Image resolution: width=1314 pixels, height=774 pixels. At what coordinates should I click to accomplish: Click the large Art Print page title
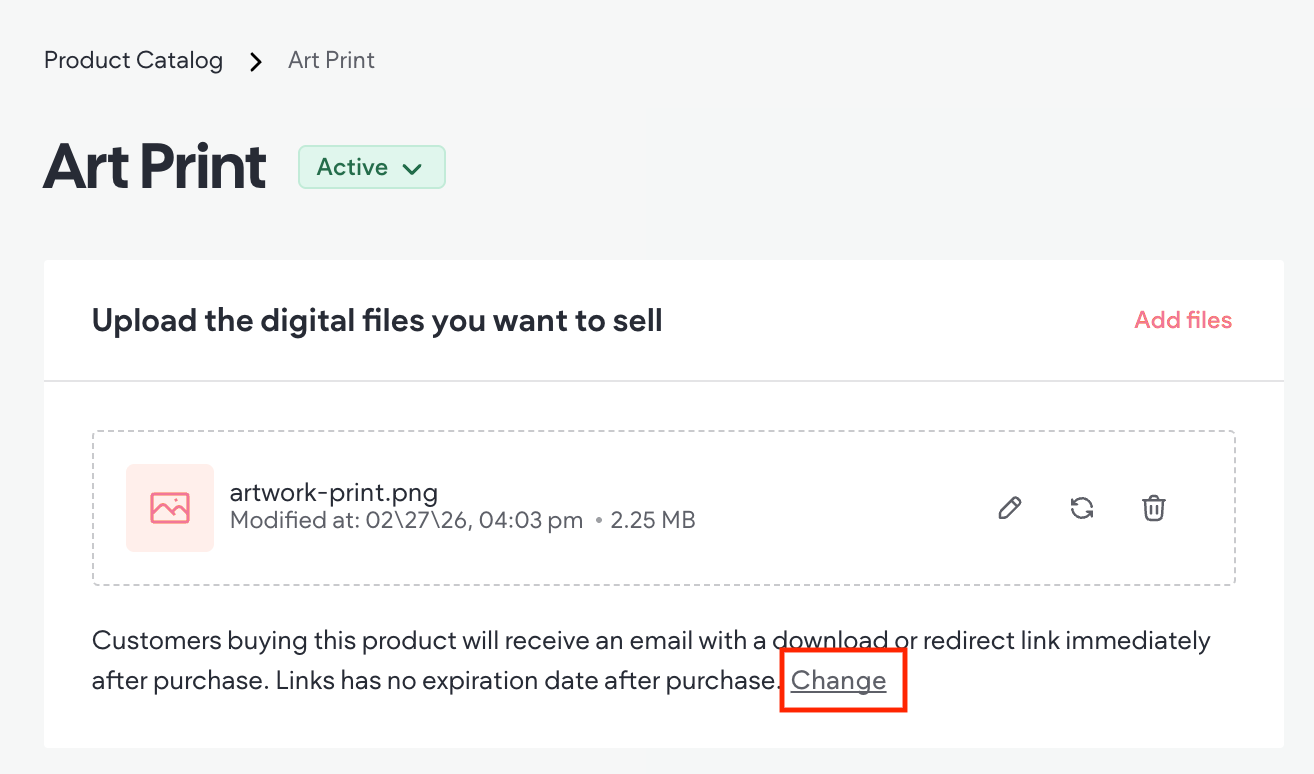[x=155, y=166]
